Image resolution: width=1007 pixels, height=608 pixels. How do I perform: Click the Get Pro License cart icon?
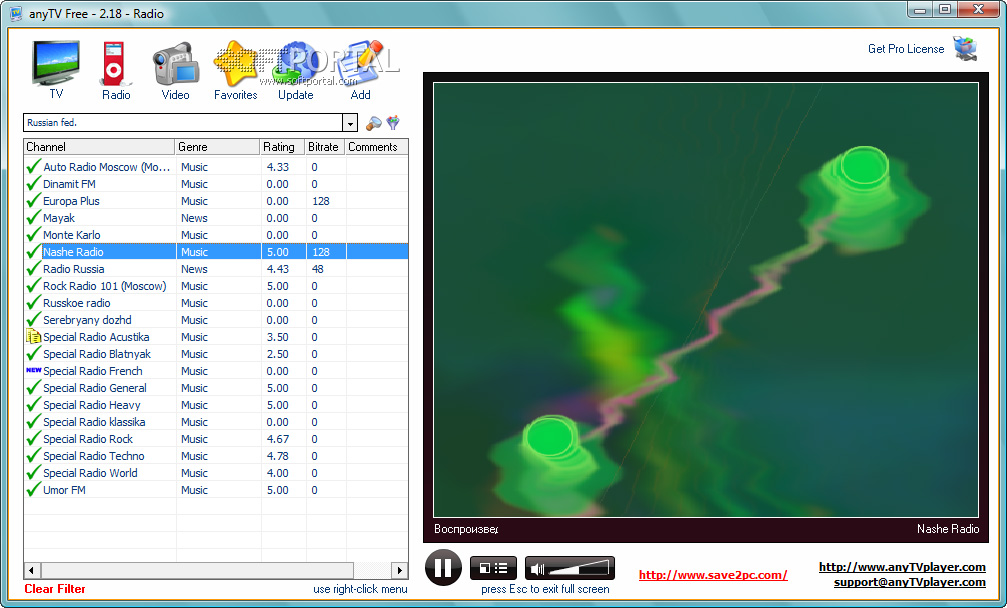tap(965, 49)
